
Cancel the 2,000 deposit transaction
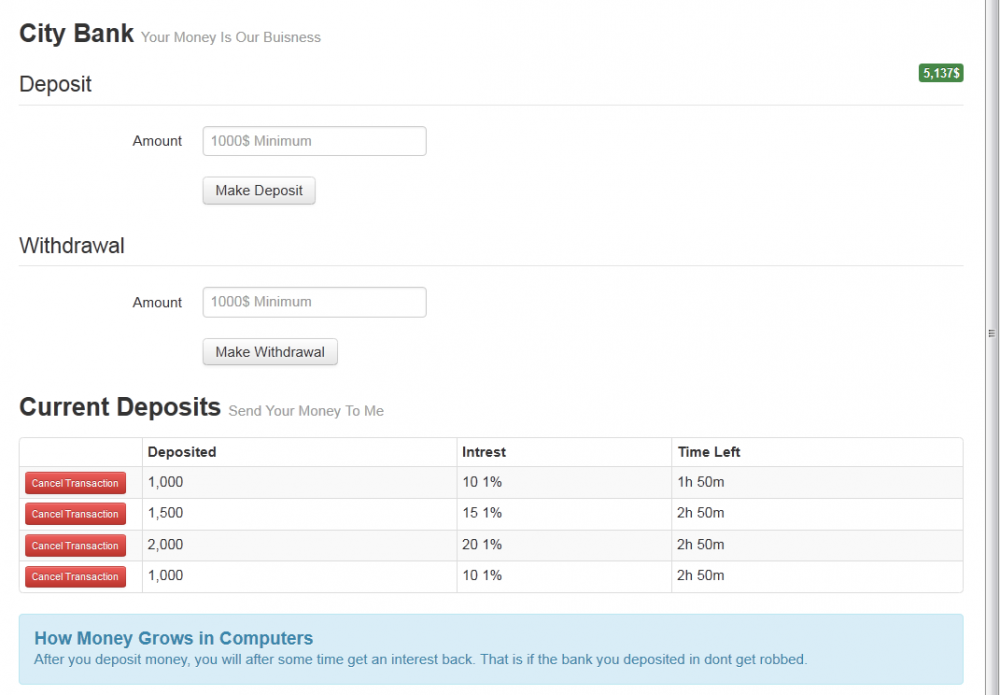point(75,546)
